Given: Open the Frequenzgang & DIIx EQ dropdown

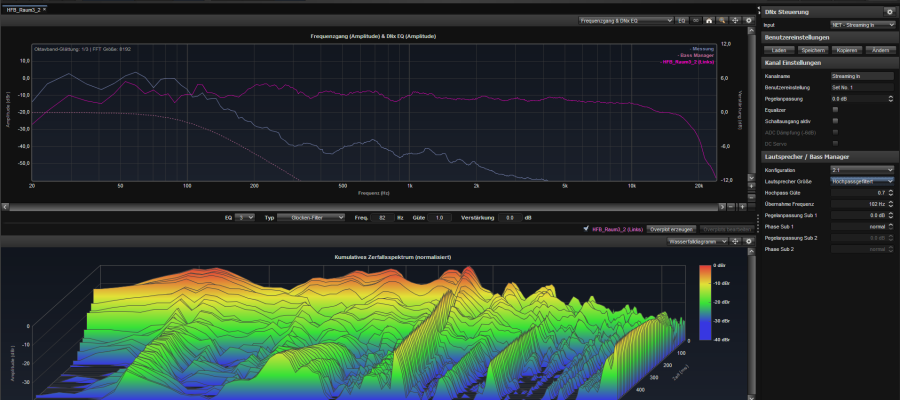Looking at the screenshot, I should (x=626, y=20).
